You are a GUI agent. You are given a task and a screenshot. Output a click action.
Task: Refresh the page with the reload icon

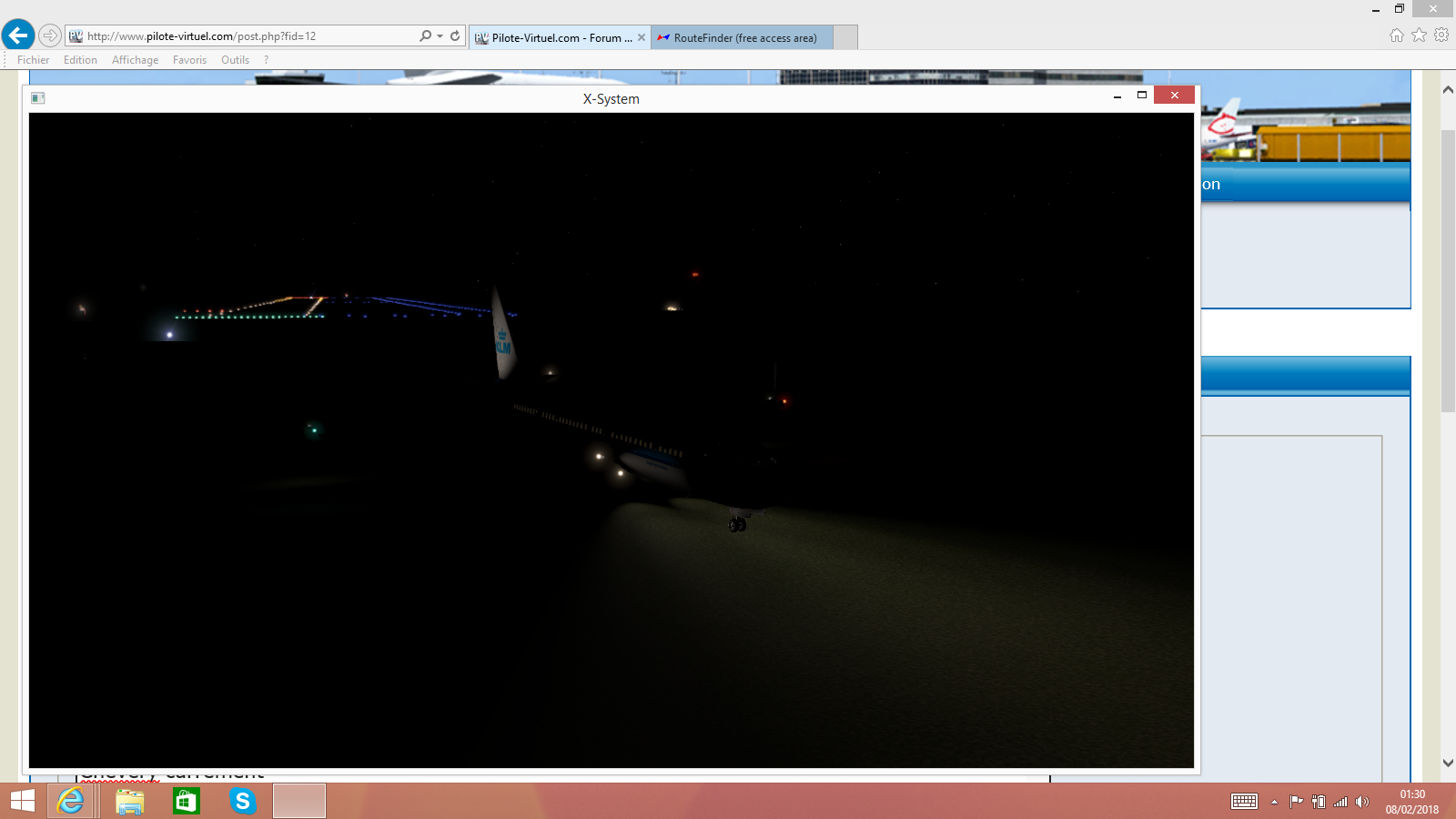[455, 36]
